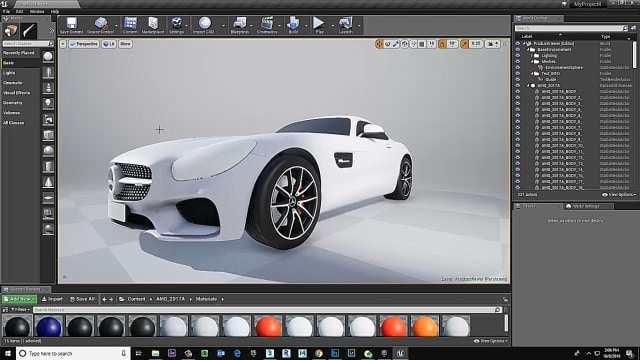Toggle grid snapping in the viewport toolbar
Image resolution: width=640 pixels, height=360 pixels.
point(422,44)
